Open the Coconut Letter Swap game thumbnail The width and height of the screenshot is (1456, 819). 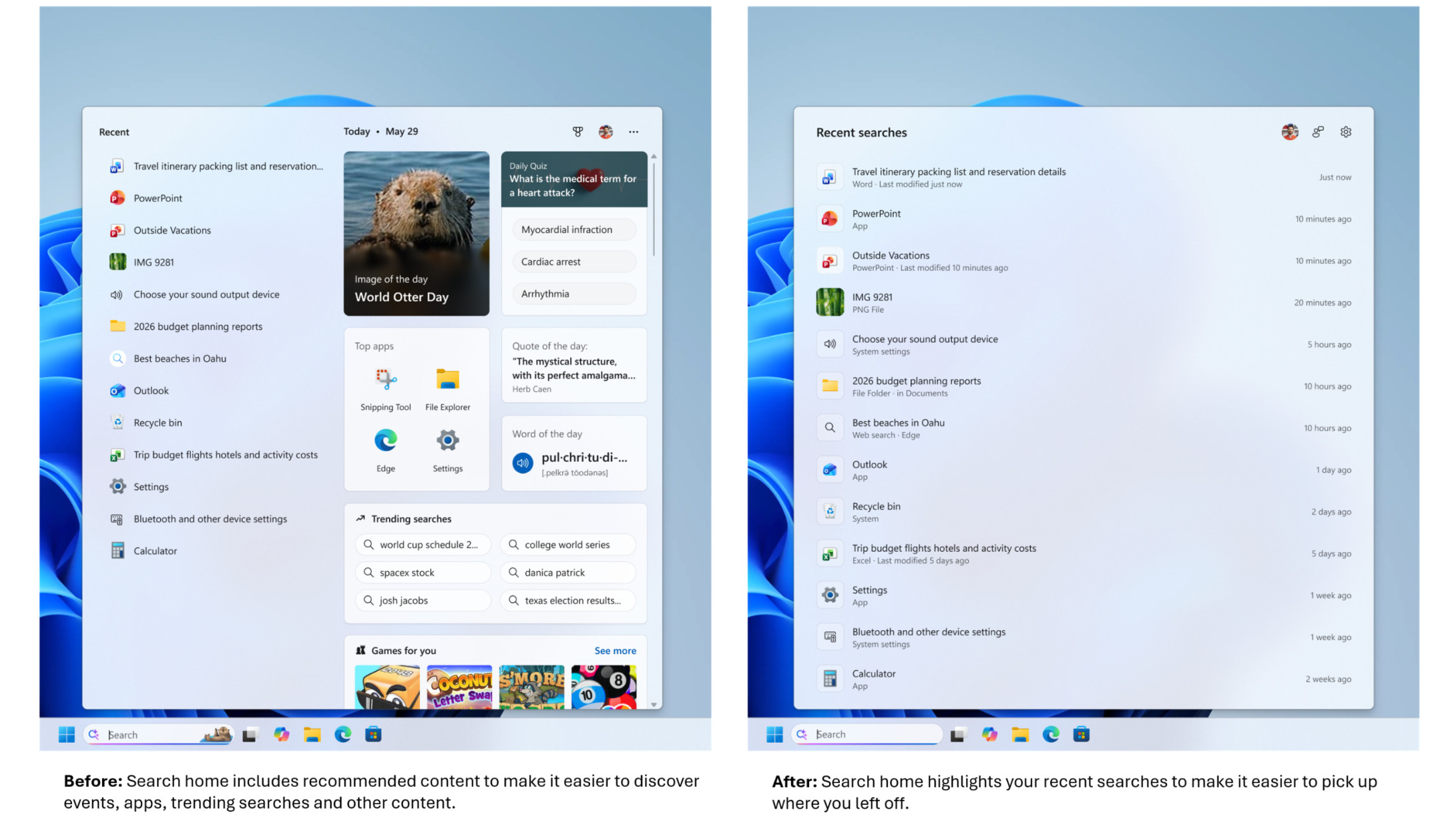(x=459, y=686)
